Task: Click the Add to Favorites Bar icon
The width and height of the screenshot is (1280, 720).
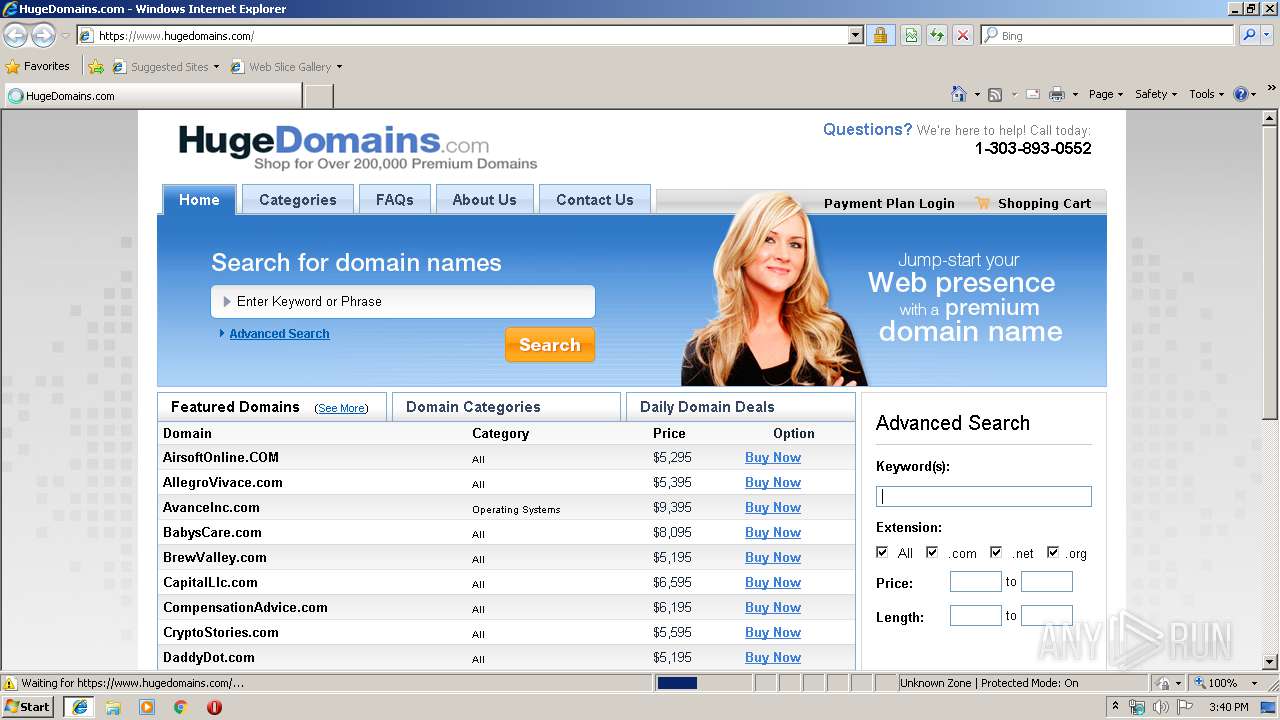Action: [96, 67]
